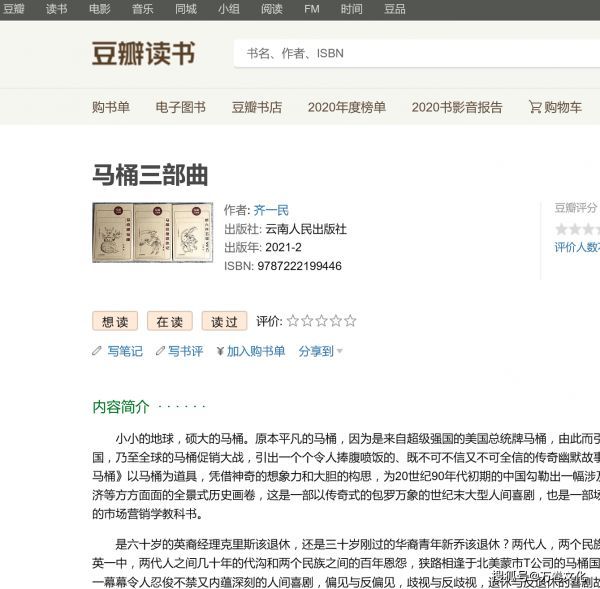Open the 购书单 tab
The height and width of the screenshot is (589, 600).
point(111,107)
